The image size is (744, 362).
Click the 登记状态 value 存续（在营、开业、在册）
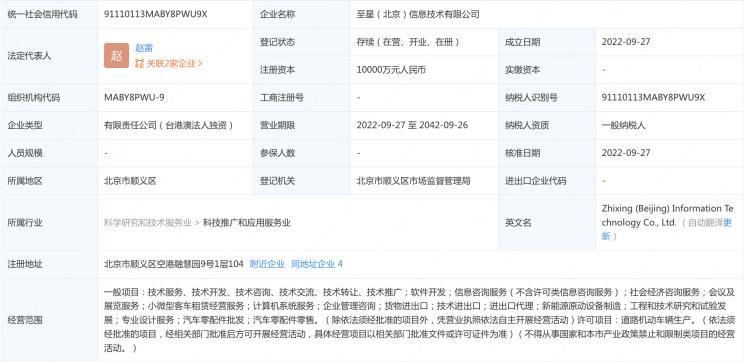pyautogui.click(x=408, y=42)
